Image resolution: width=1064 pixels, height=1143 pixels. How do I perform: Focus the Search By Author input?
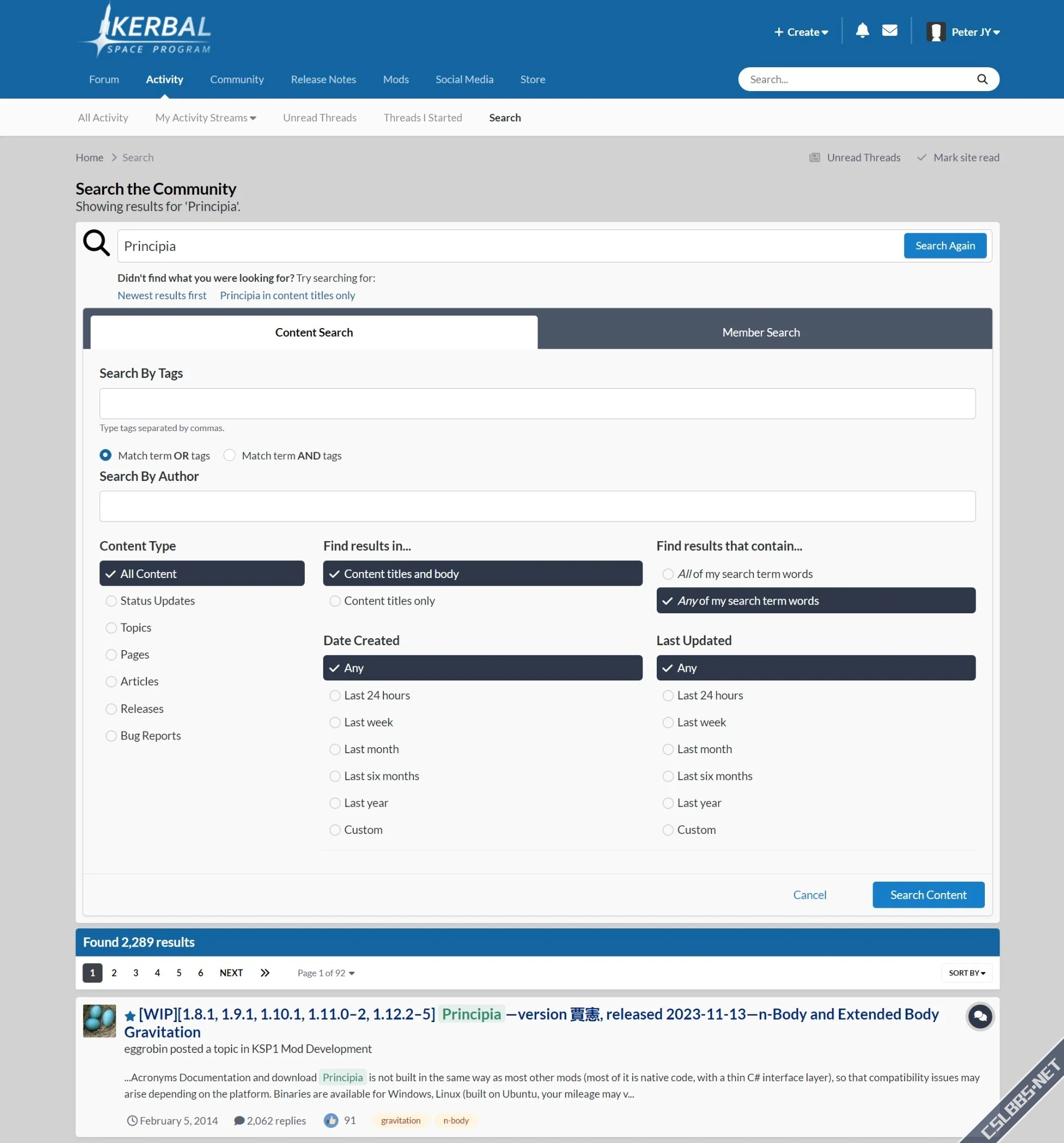[537, 506]
